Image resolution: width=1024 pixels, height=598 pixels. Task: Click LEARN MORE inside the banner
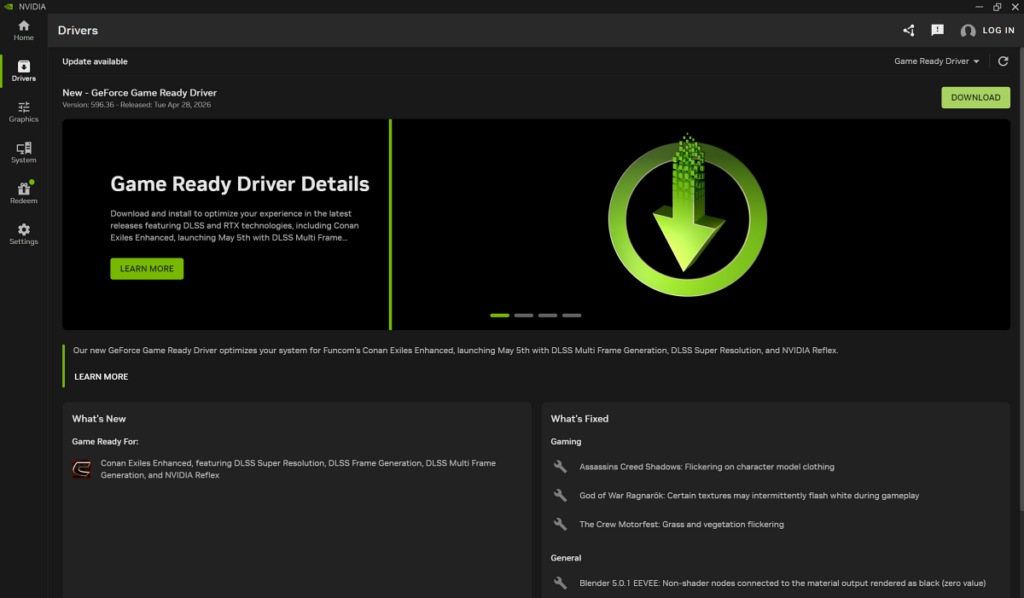coord(146,268)
